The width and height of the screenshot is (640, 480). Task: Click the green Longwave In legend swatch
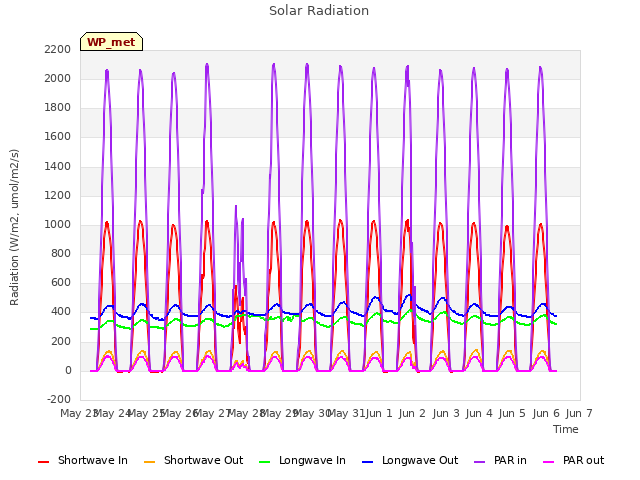(265, 462)
